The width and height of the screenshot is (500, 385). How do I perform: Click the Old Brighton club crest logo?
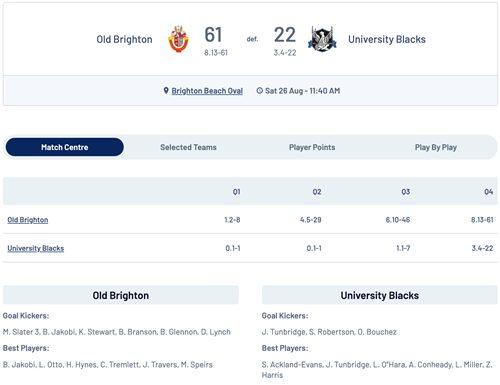pyautogui.click(x=178, y=39)
